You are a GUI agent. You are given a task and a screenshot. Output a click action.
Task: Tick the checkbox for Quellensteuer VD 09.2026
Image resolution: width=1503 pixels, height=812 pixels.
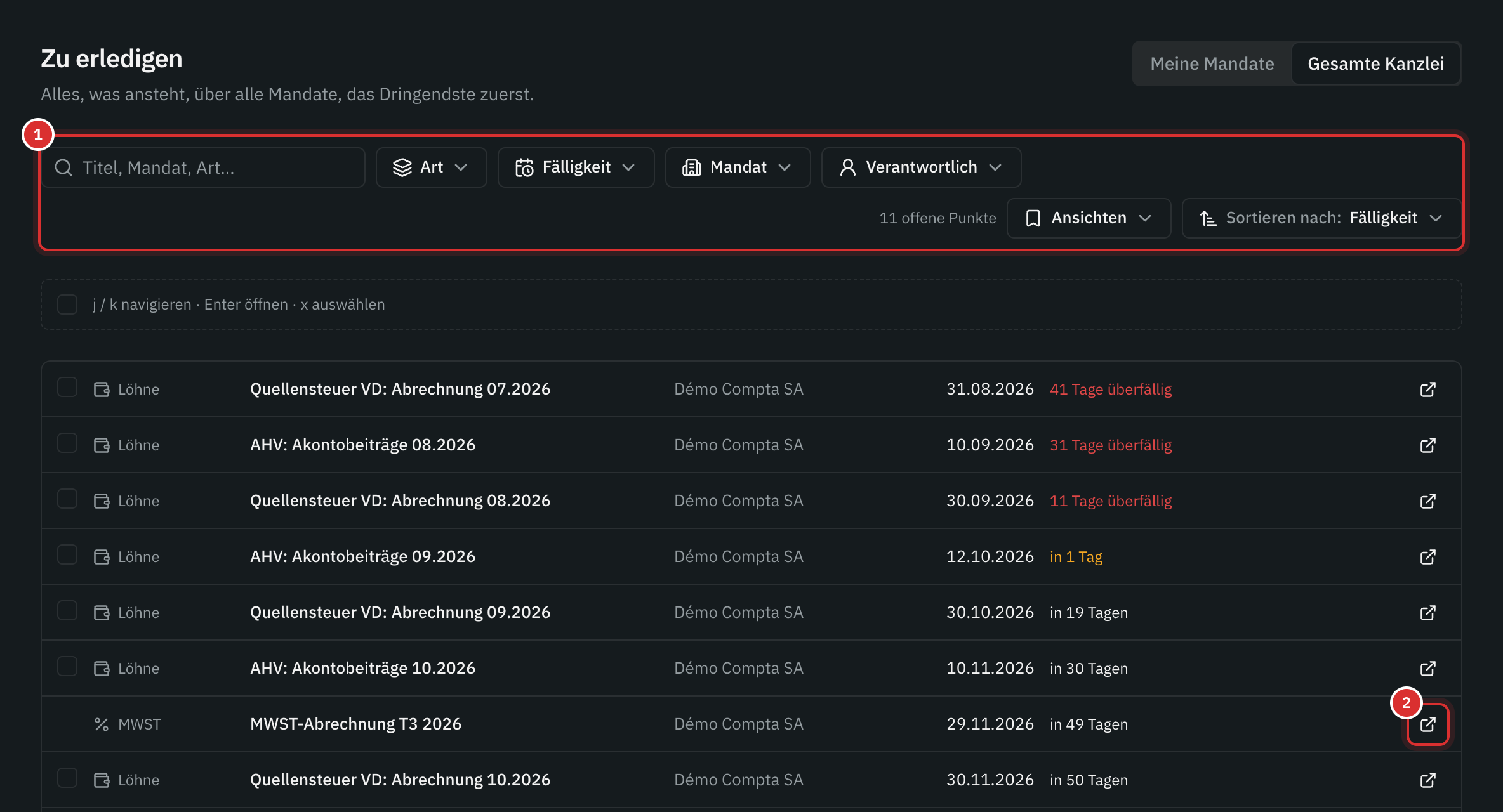click(x=67, y=611)
